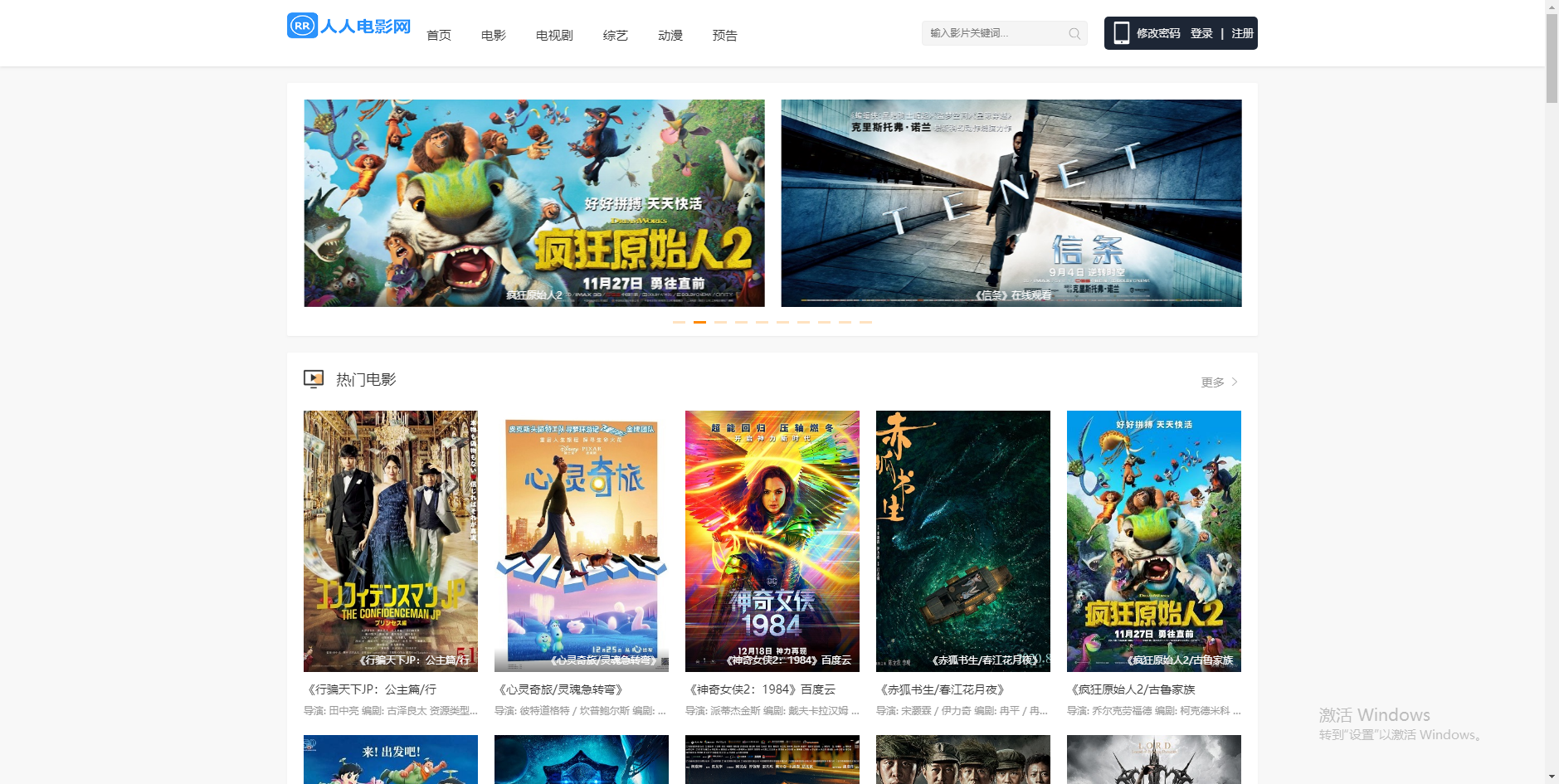Click the title 《赤狐书生/春江花月夜》
1559x784 pixels.
(943, 689)
